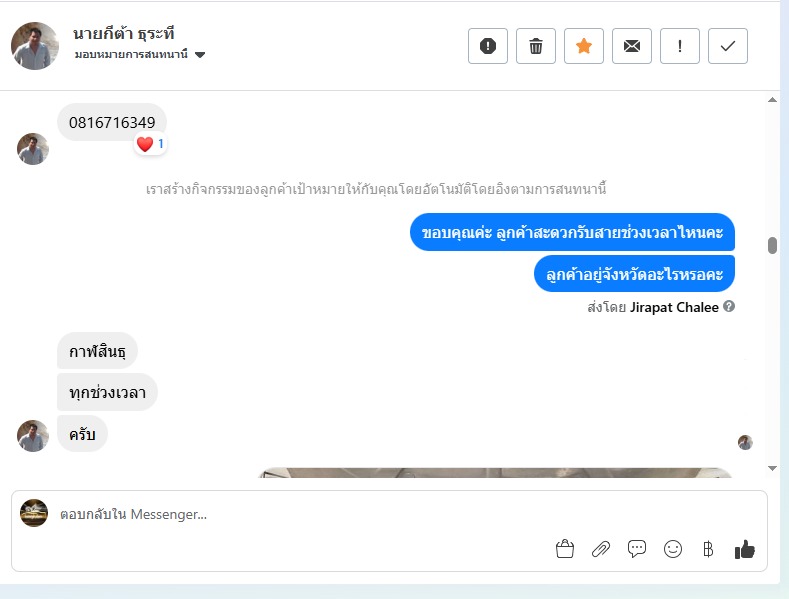Select the phone number message 0816716349

(x=112, y=122)
